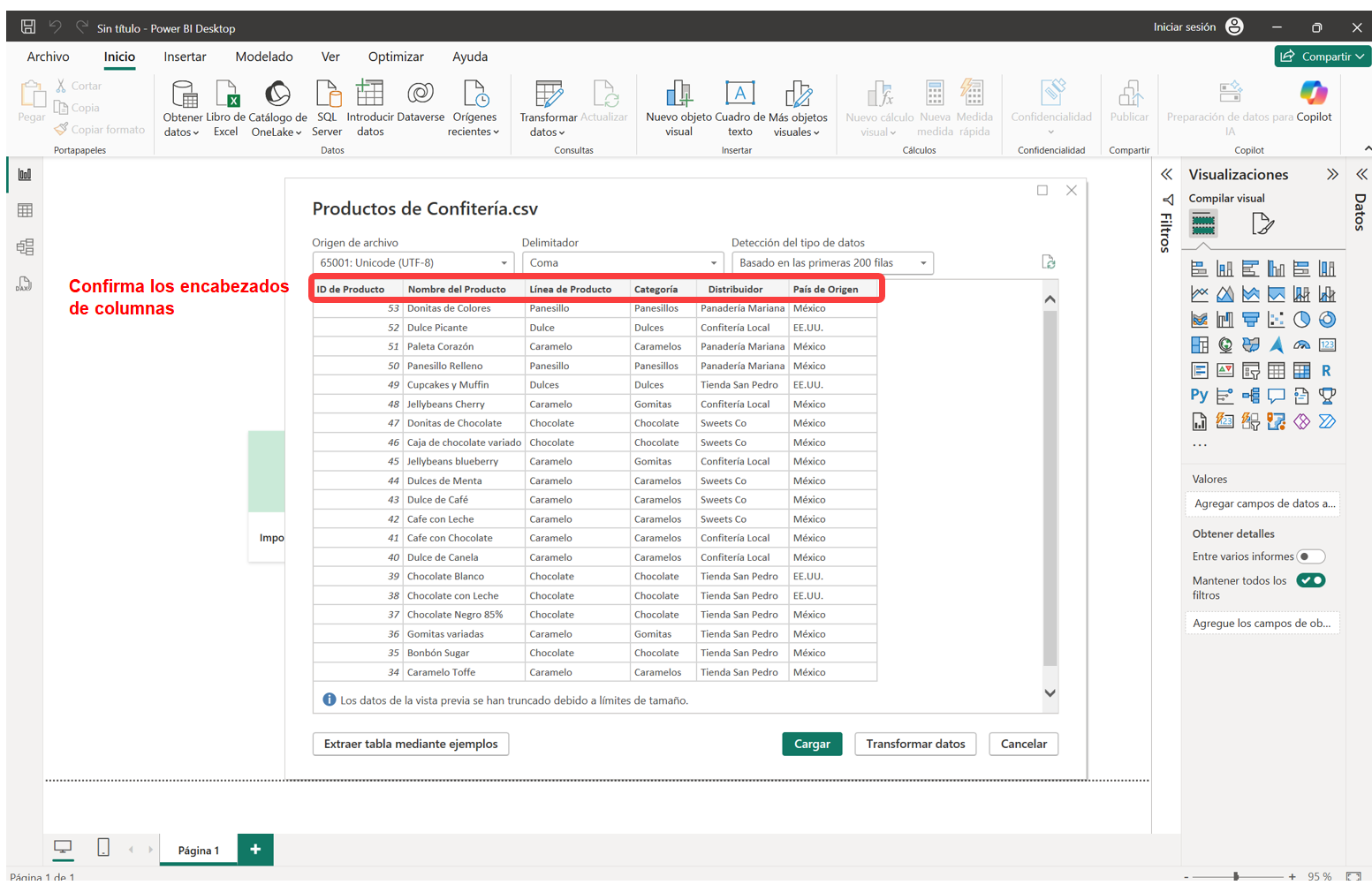Click the Cargar button

812,744
